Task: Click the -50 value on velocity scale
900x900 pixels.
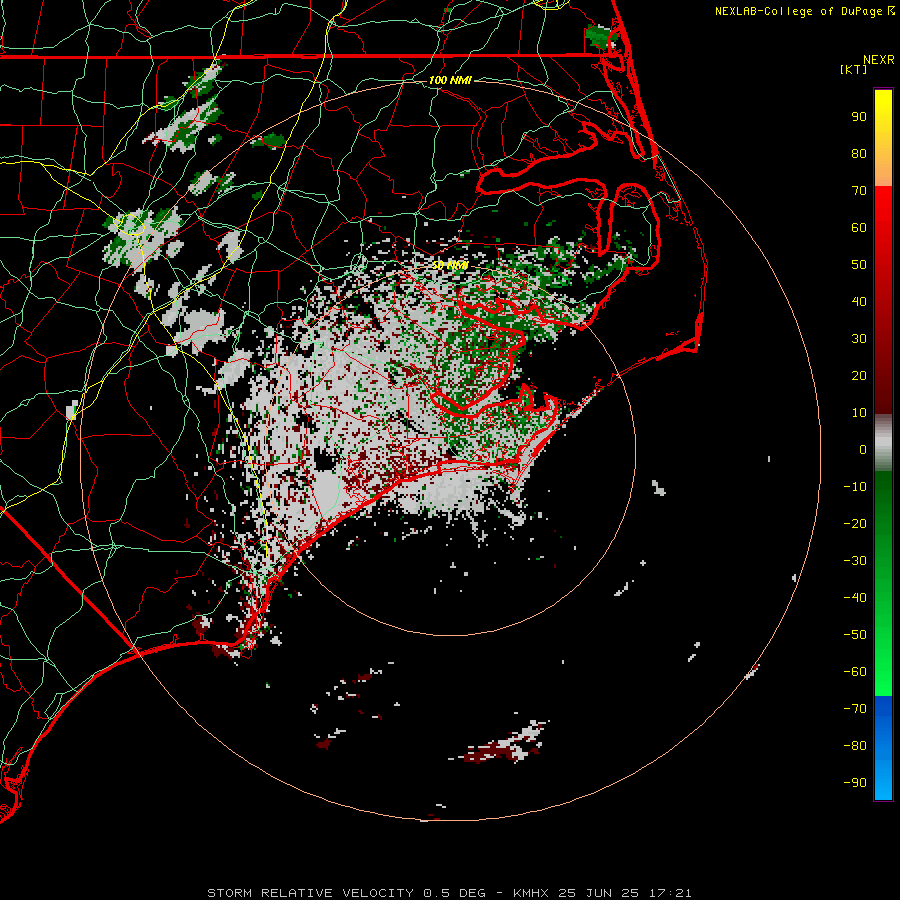Action: [x=855, y=635]
